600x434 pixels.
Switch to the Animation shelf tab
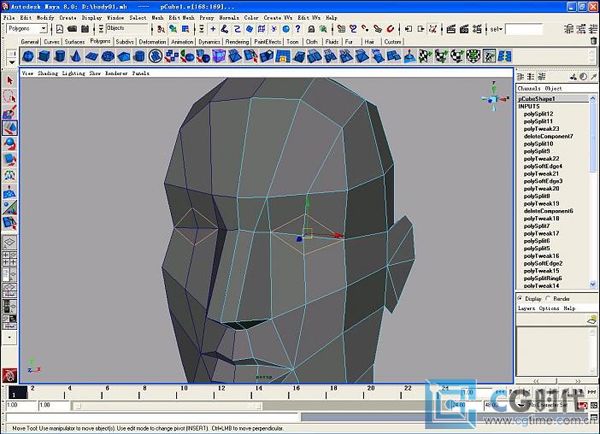(182, 41)
